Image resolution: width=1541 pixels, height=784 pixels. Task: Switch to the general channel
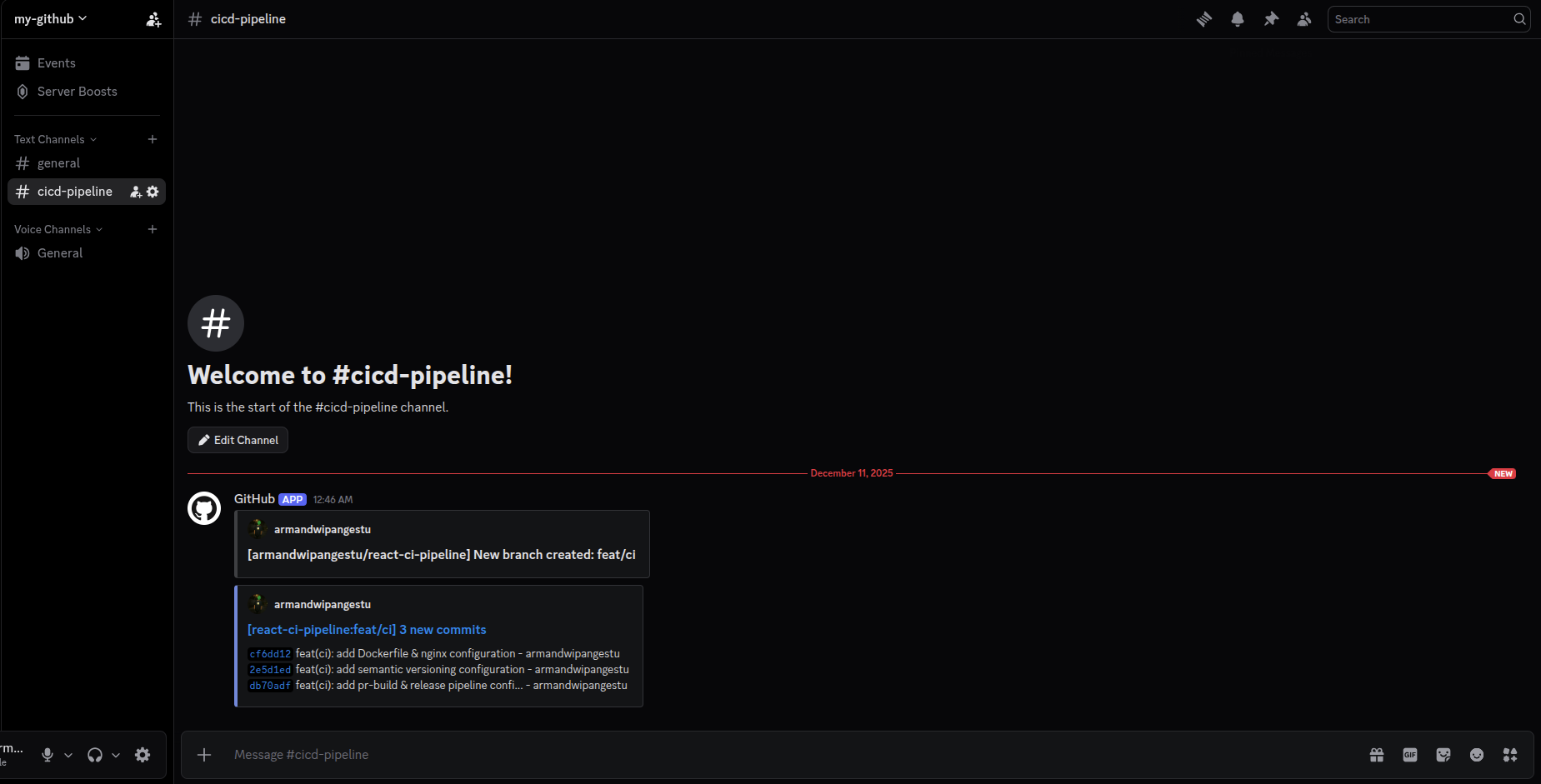coord(59,163)
